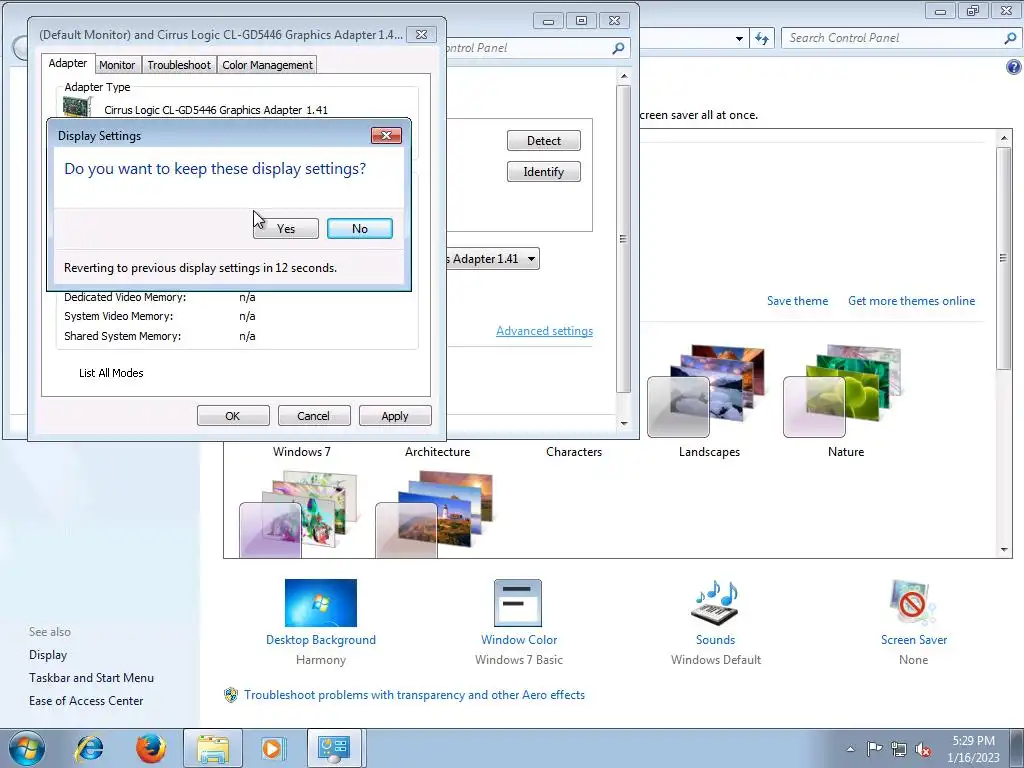The height and width of the screenshot is (768, 1024).
Task: Click themes list scrollbar up arrow
Action: tap(1004, 138)
